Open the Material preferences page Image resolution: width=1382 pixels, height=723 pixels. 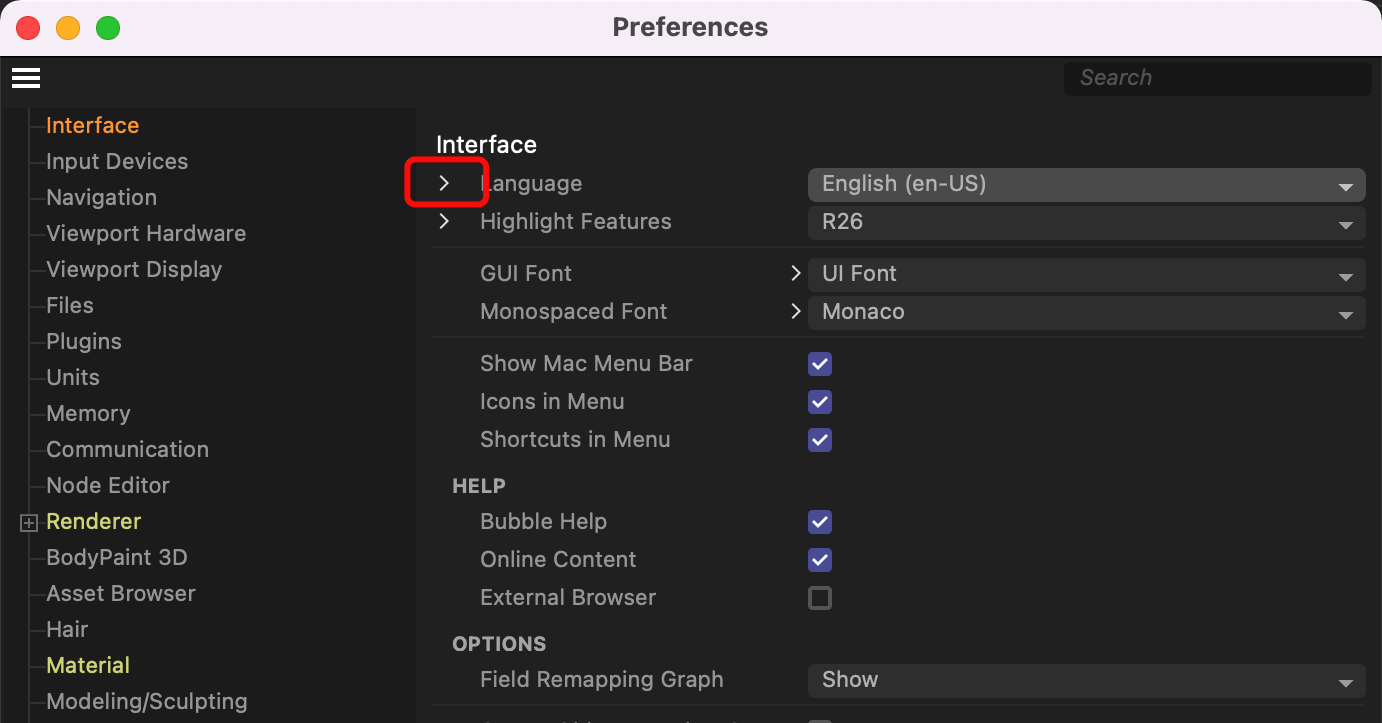pos(87,665)
